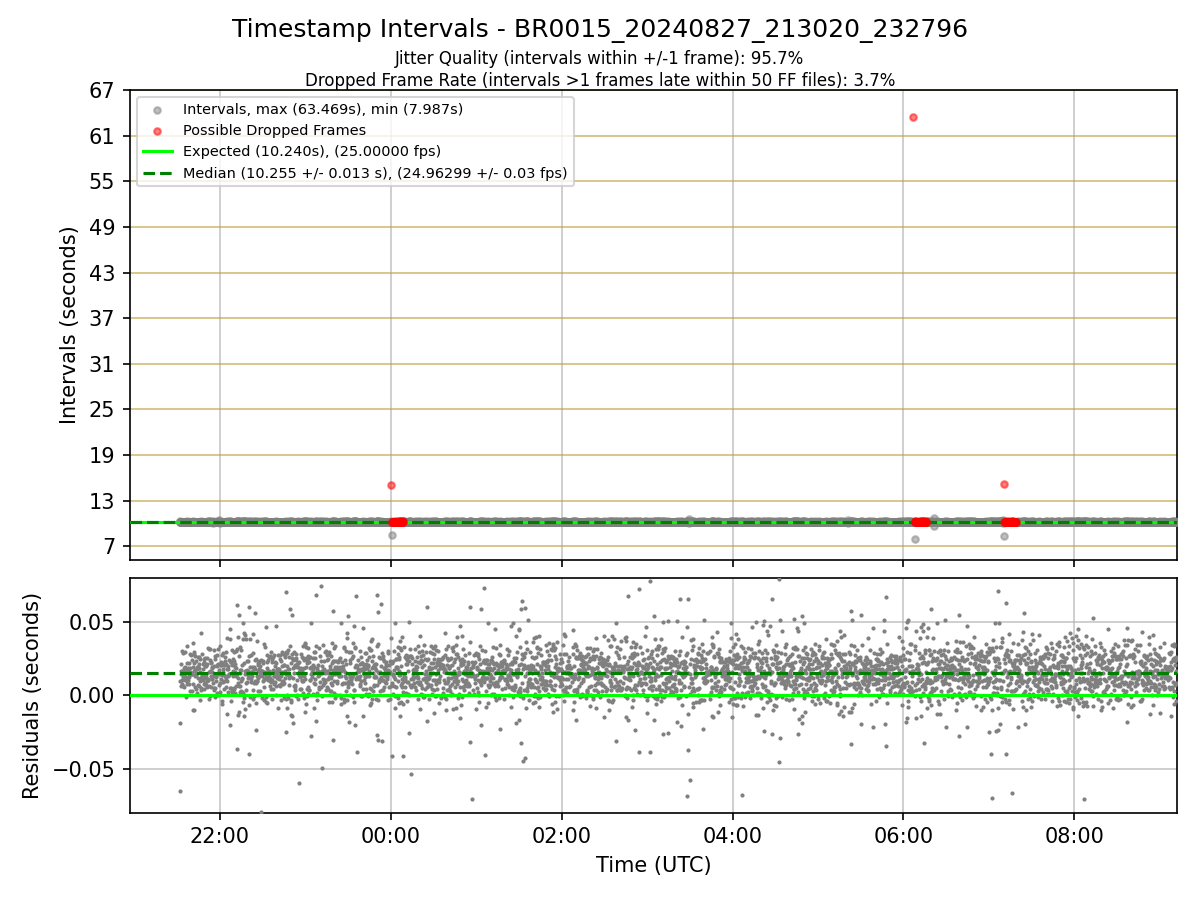This screenshot has height=900, width=1200.
Task: Click the y-axis tick label '61'
Action: click(104, 136)
